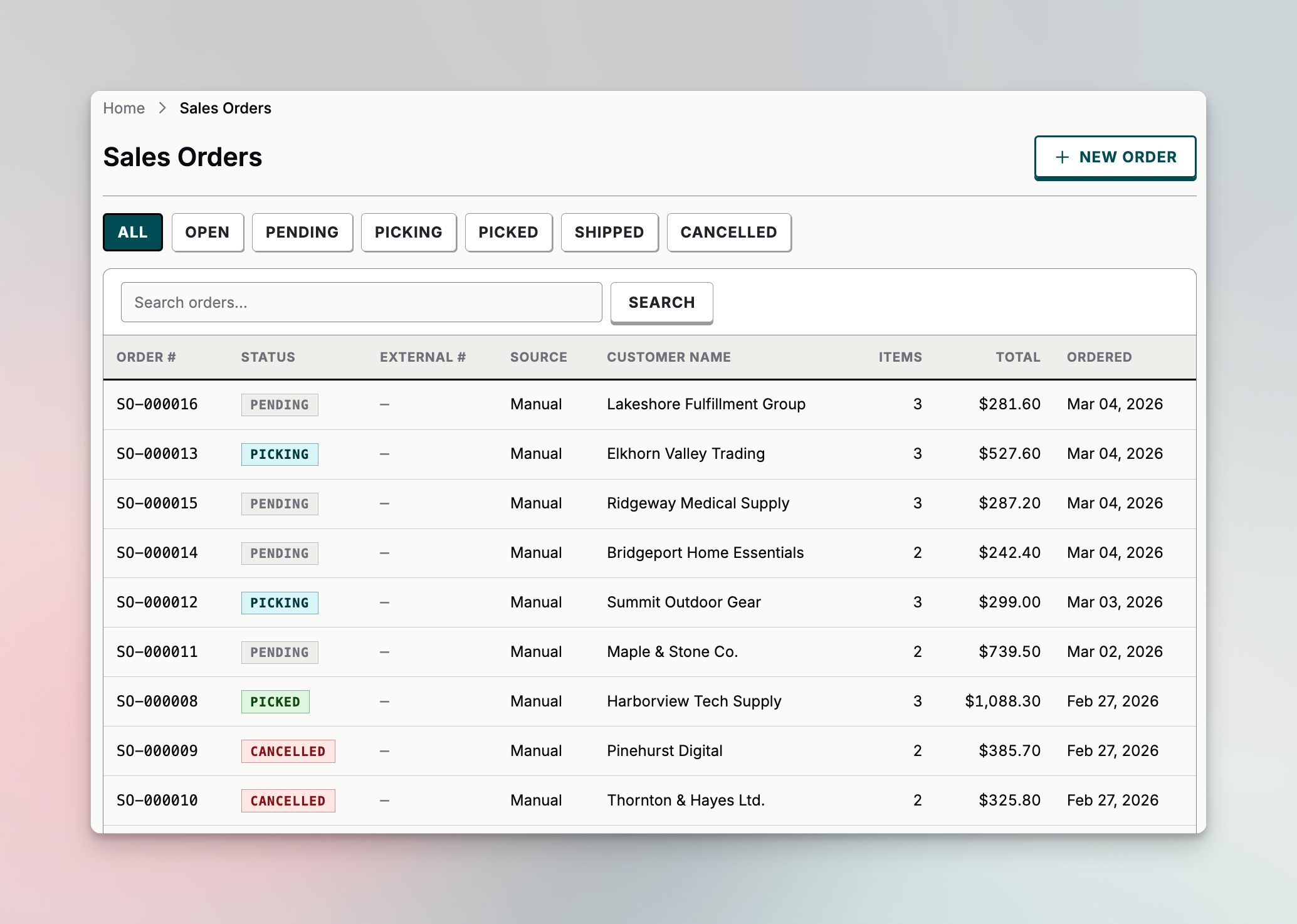Filter orders by PICKED status

tap(508, 232)
